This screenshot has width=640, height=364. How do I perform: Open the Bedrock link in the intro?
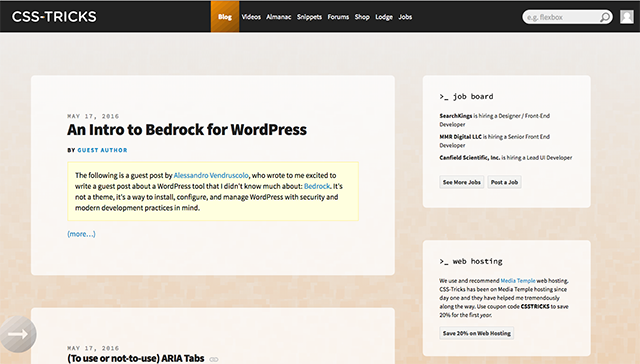pos(317,186)
